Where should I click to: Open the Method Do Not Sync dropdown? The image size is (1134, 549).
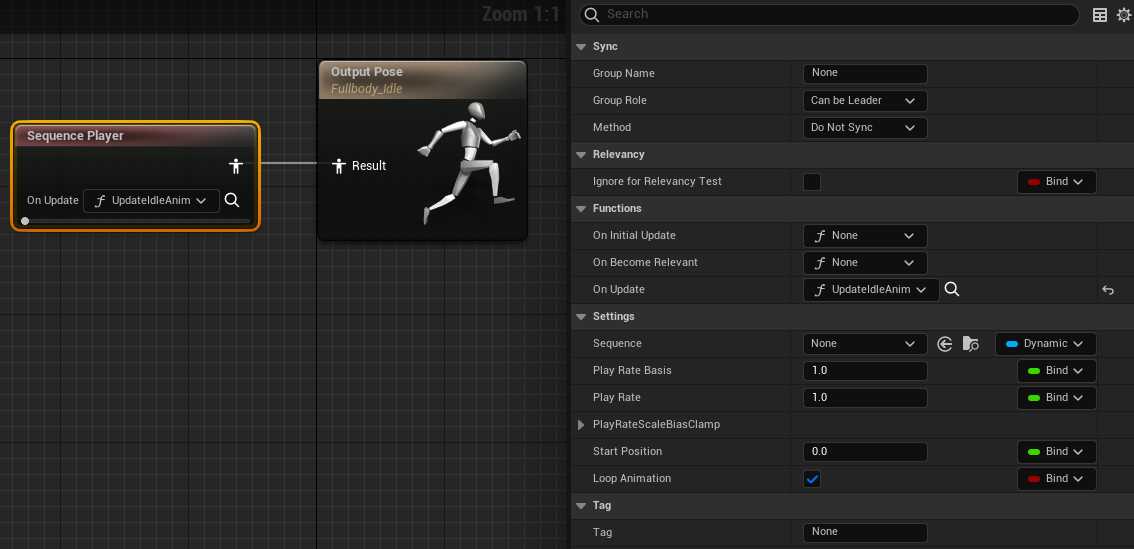[x=865, y=128]
